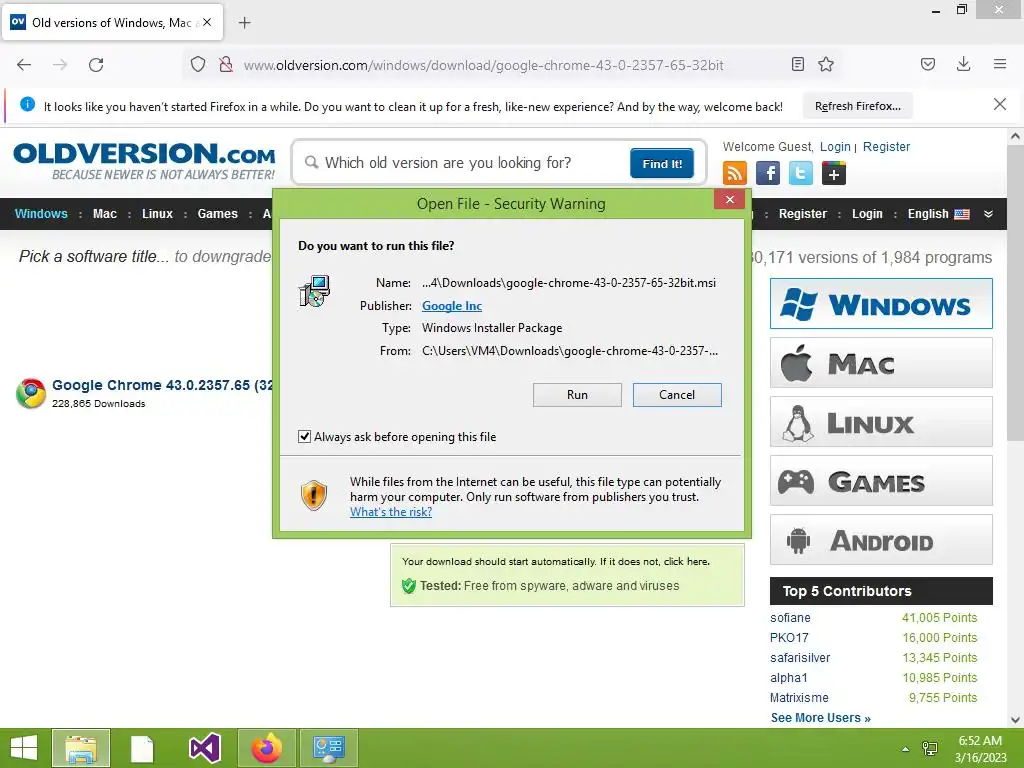This screenshot has width=1024, height=768.
Task: Open contributor Matrixisme profile
Action: pyautogui.click(x=799, y=697)
